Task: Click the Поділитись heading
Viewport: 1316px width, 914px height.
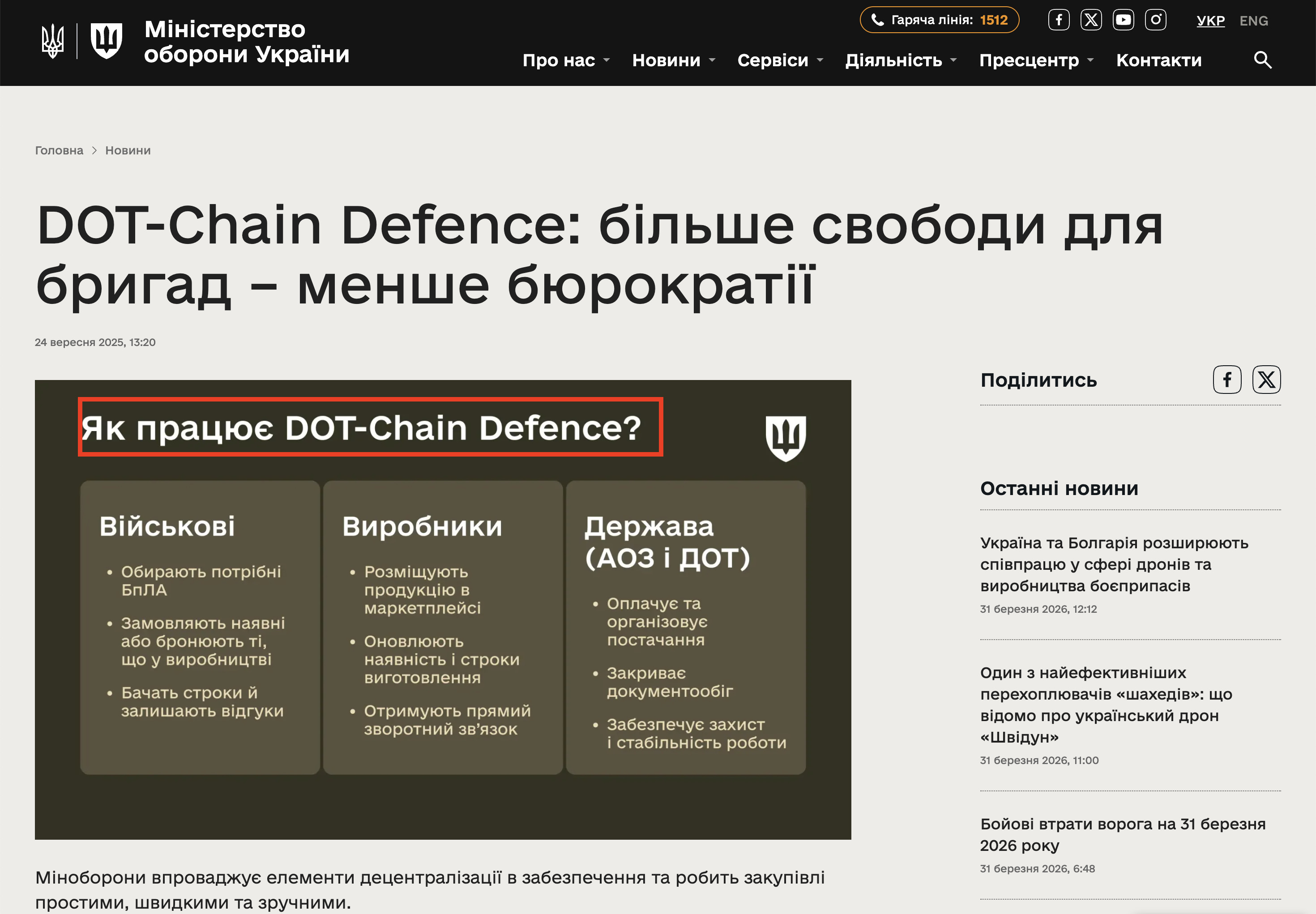Action: [1038, 380]
